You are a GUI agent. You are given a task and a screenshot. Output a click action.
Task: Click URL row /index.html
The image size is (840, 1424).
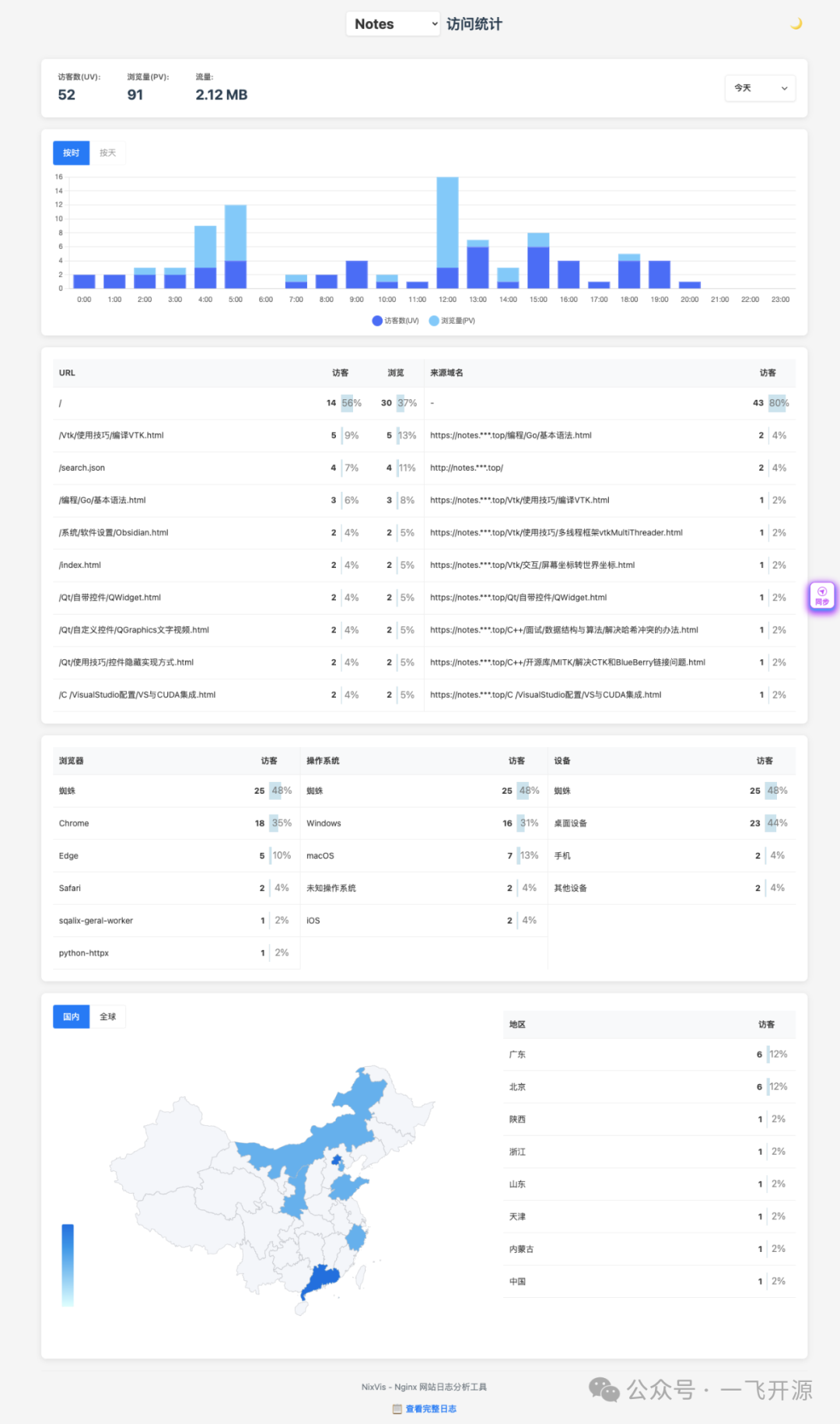point(238,565)
